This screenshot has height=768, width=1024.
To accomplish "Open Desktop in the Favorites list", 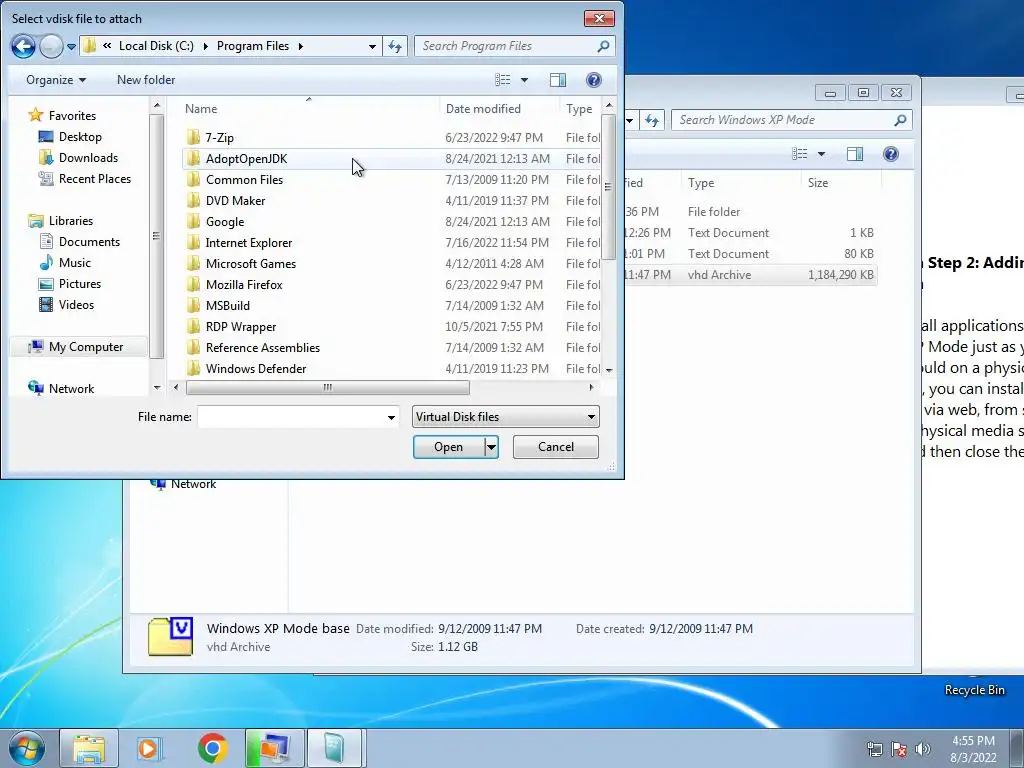I will (x=71, y=136).
